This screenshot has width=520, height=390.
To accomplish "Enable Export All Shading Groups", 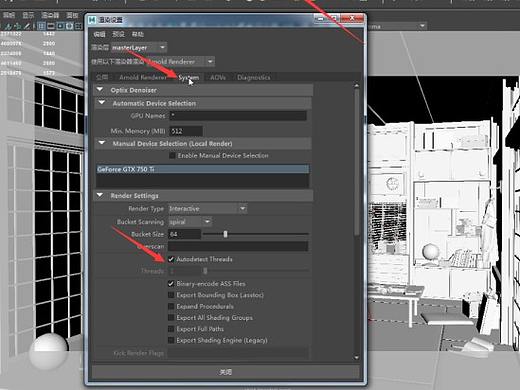I will point(171,318).
